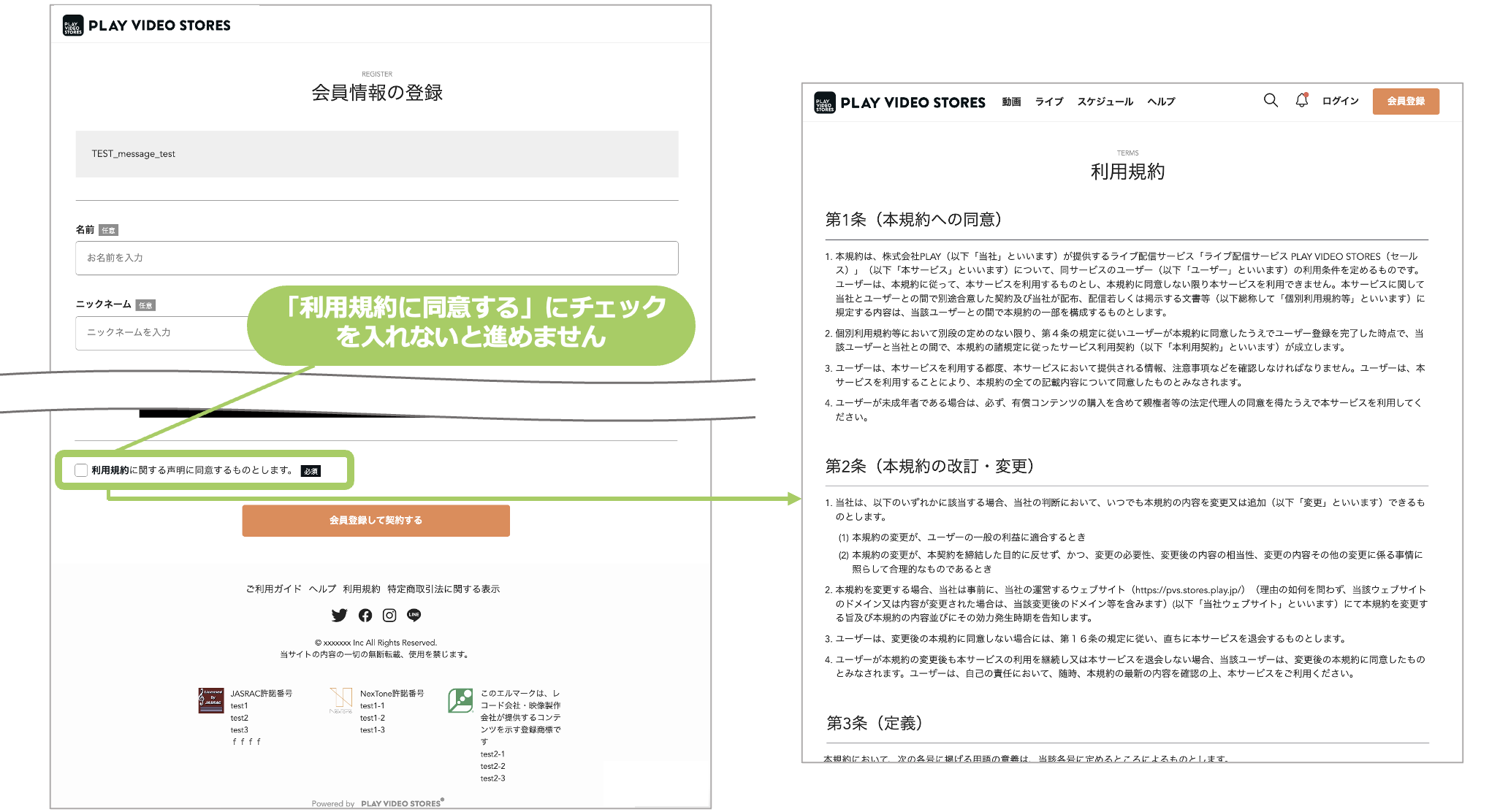Open the ご利用ガイド footer link
Viewport: 1489px width, 812px height.
(274, 589)
